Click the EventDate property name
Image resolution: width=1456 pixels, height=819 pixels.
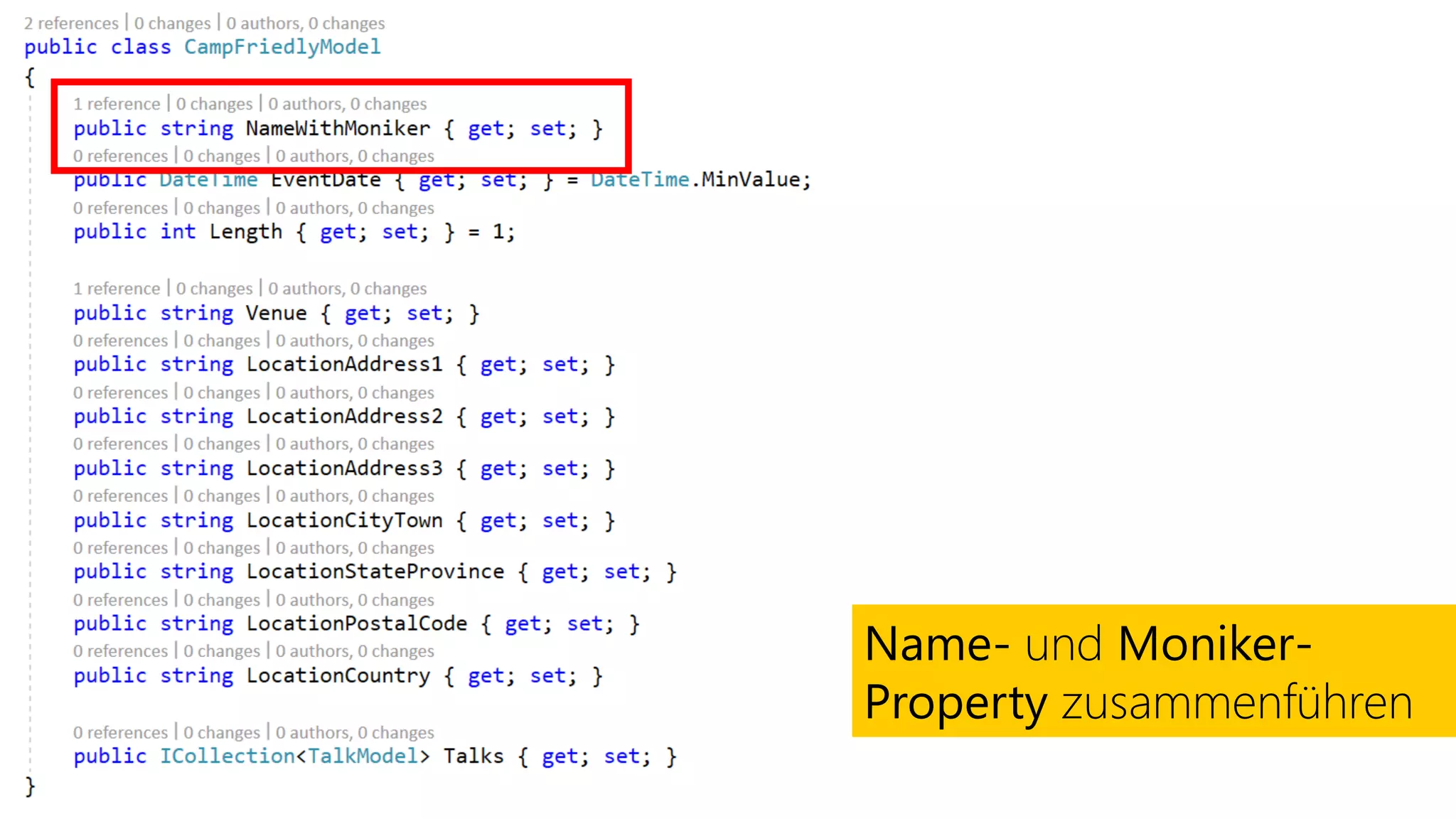(x=326, y=180)
